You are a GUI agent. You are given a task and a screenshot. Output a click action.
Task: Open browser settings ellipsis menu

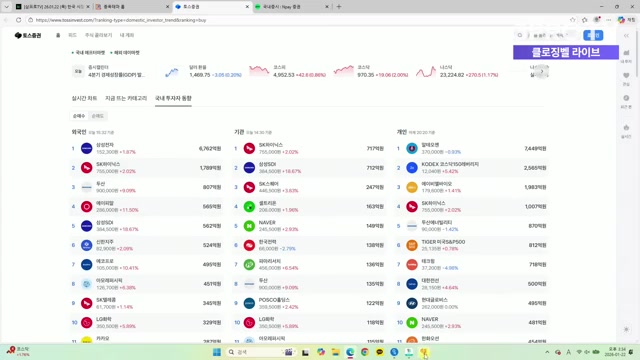click(x=609, y=20)
